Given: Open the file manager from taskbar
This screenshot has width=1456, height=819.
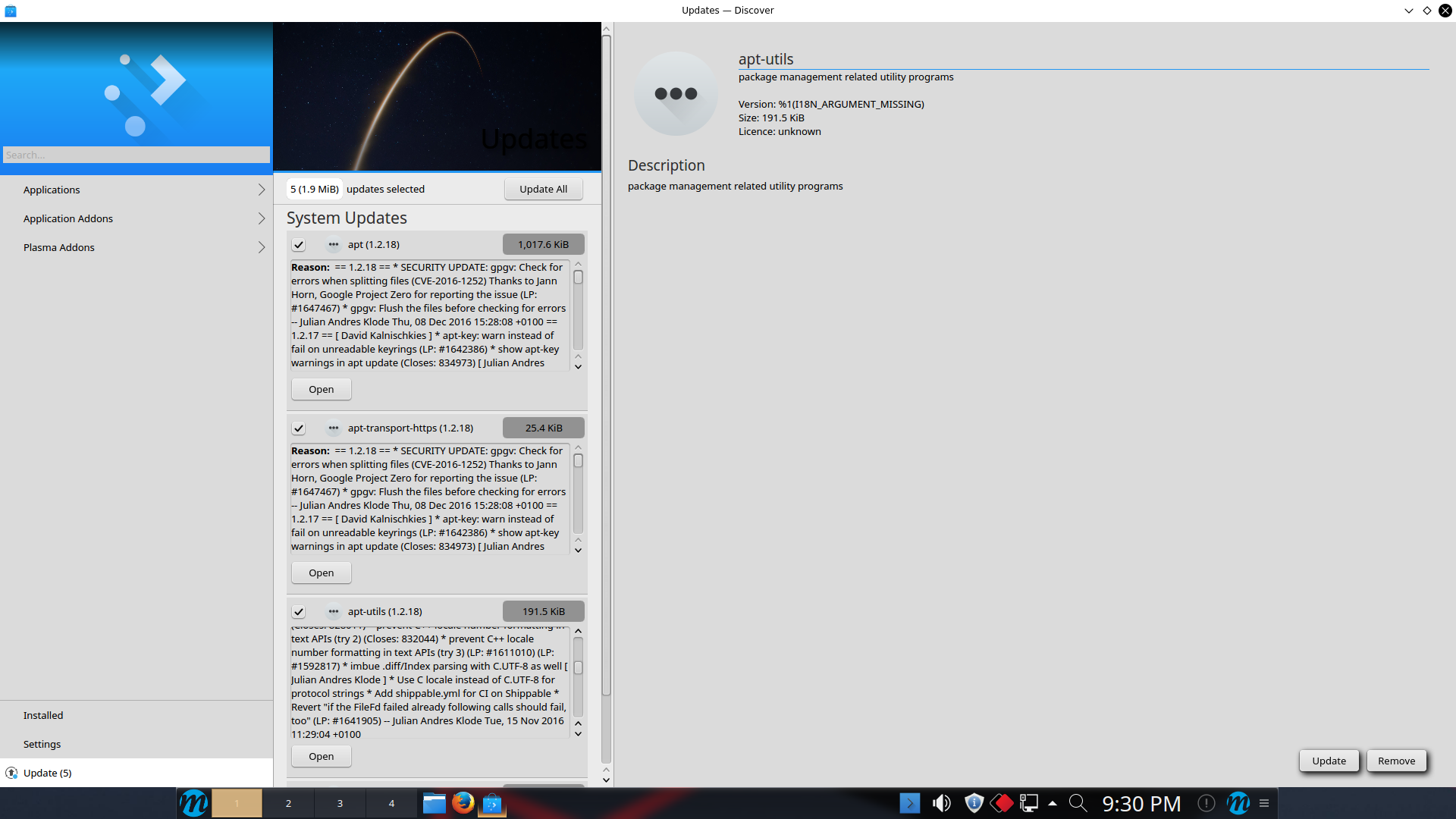Looking at the screenshot, I should pyautogui.click(x=434, y=803).
